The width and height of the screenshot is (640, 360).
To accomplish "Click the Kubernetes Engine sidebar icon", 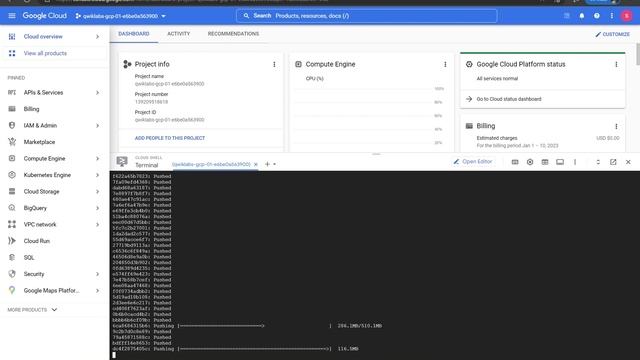I will 12,175.
